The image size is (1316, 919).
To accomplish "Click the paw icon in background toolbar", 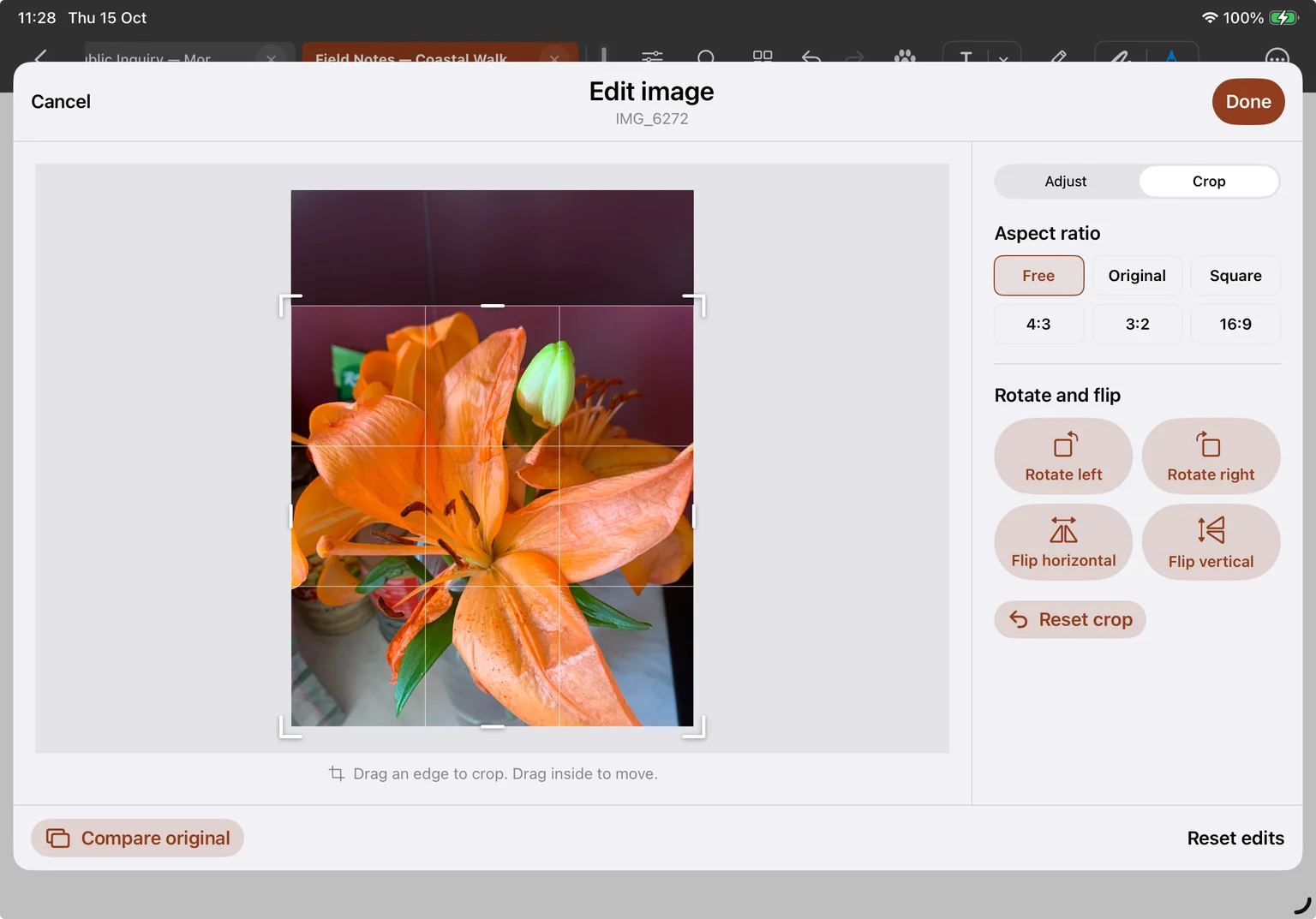I will [905, 57].
